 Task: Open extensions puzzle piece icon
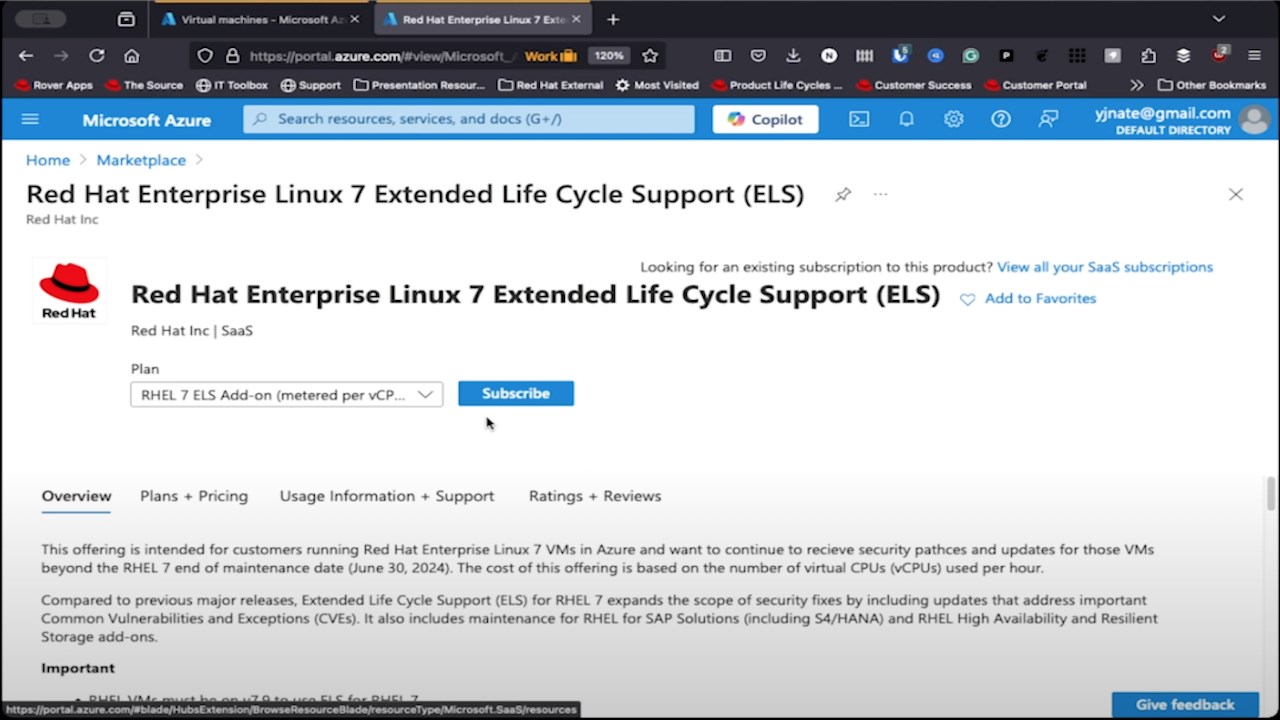click(x=1148, y=56)
